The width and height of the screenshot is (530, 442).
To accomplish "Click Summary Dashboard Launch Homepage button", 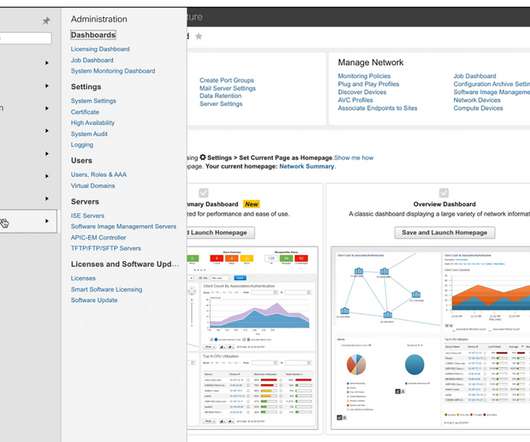I will click(221, 232).
